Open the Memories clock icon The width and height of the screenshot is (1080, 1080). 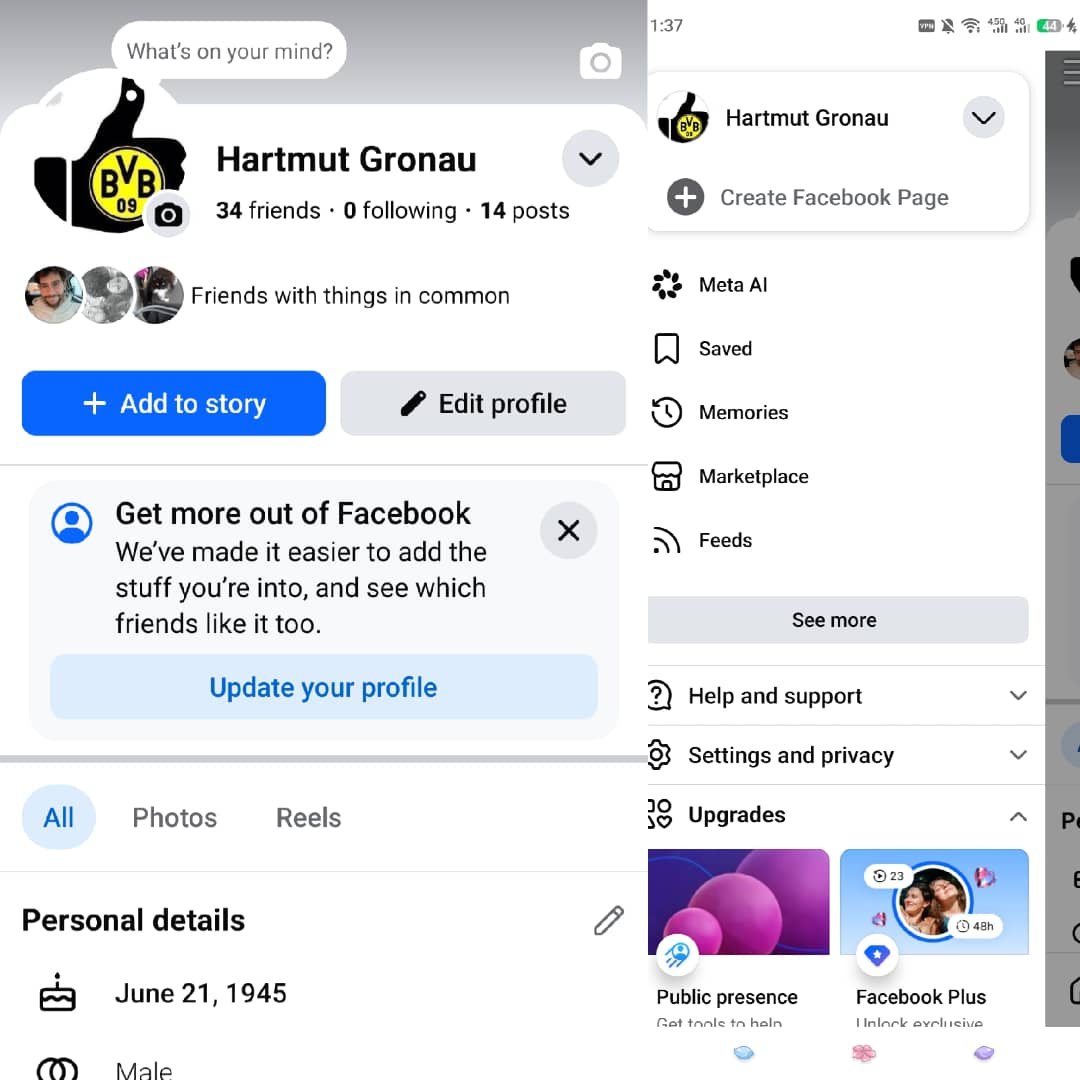click(666, 412)
